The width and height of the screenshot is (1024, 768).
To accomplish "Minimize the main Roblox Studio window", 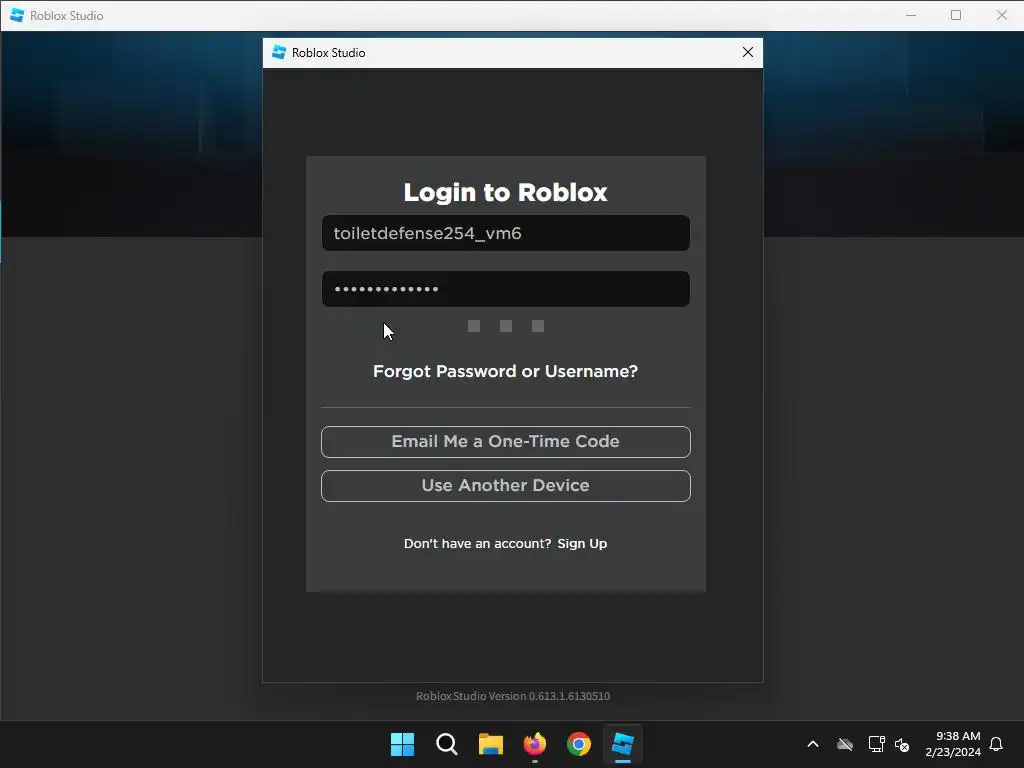I will pyautogui.click(x=911, y=15).
